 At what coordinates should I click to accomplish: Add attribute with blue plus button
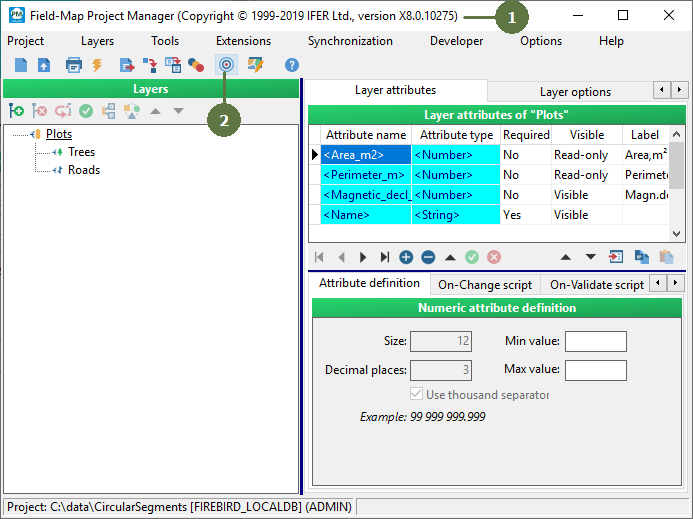coord(406,257)
